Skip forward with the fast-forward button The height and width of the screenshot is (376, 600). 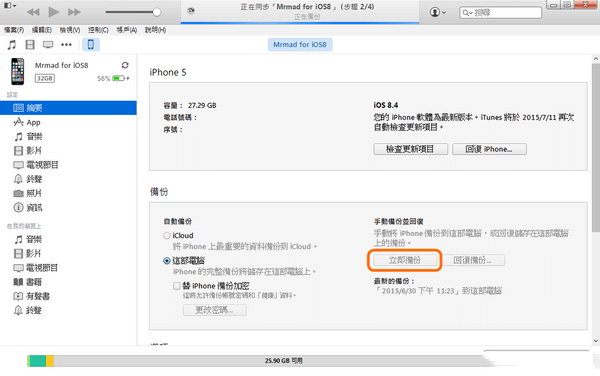tap(74, 12)
